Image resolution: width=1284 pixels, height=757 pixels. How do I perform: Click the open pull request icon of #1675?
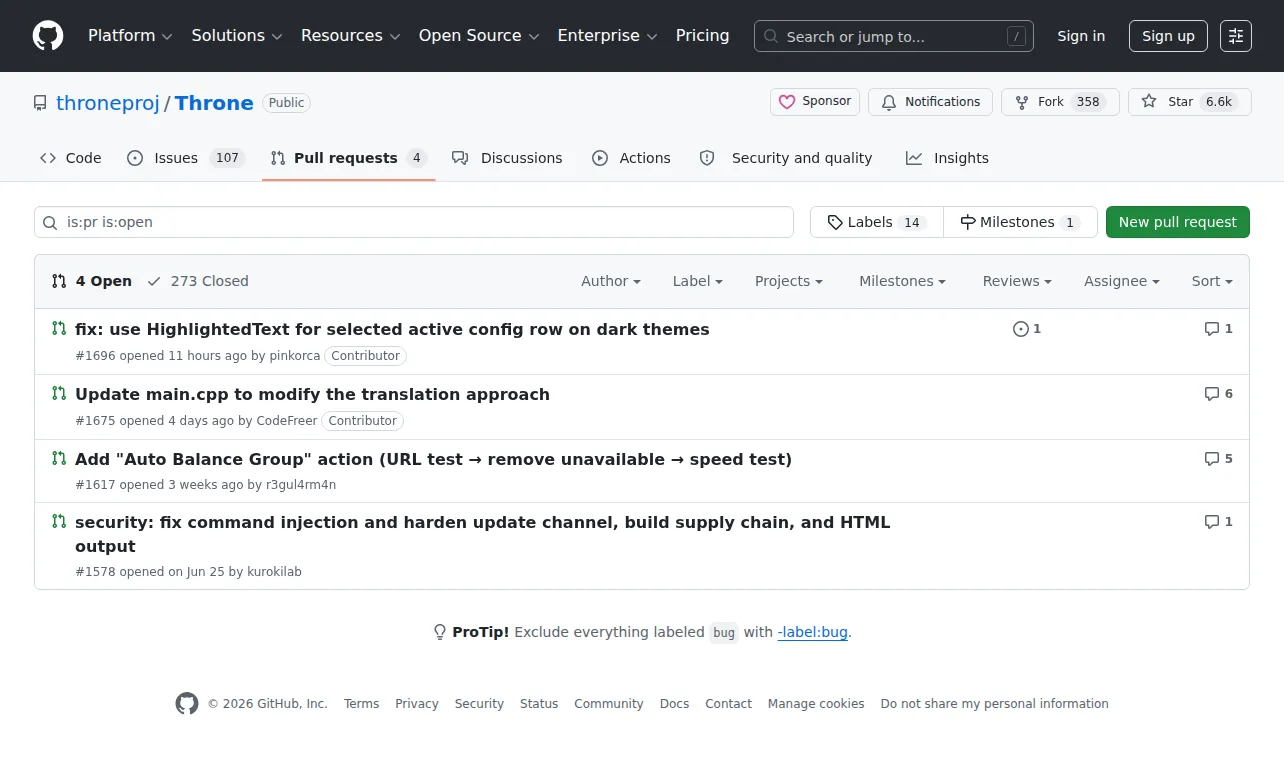[x=59, y=393]
